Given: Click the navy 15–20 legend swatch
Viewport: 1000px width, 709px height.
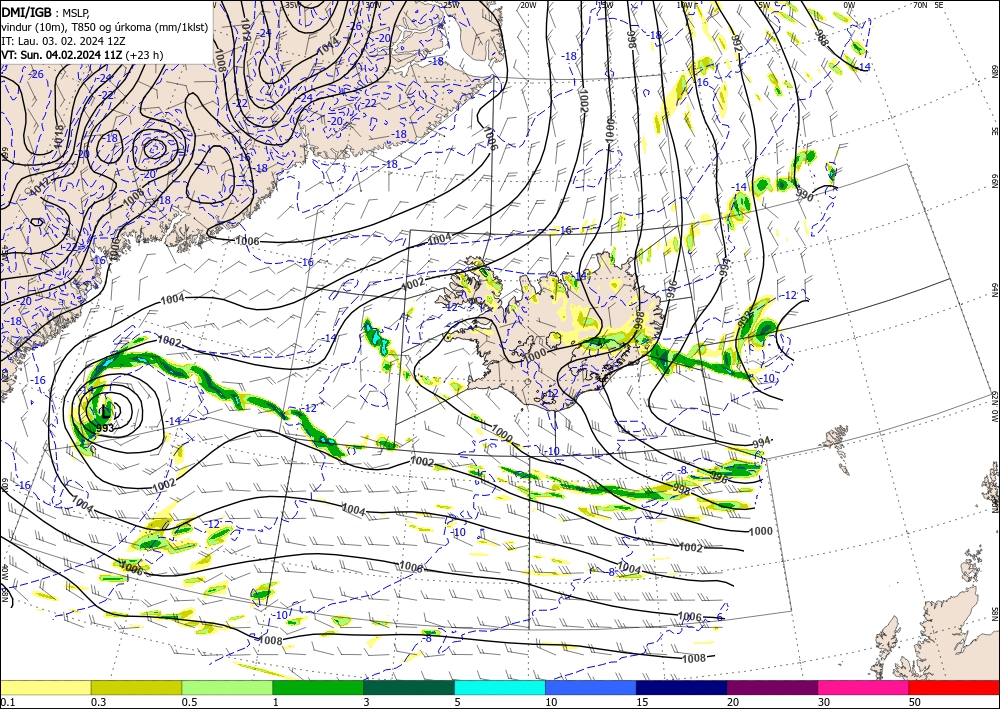Looking at the screenshot, I should (682, 687).
